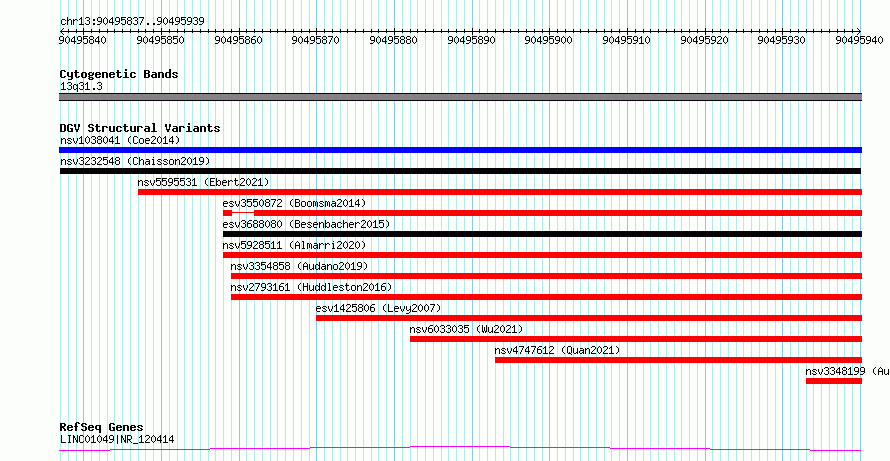The image size is (890, 461).
Task: Click ruler position 90495930
Action: [782, 40]
